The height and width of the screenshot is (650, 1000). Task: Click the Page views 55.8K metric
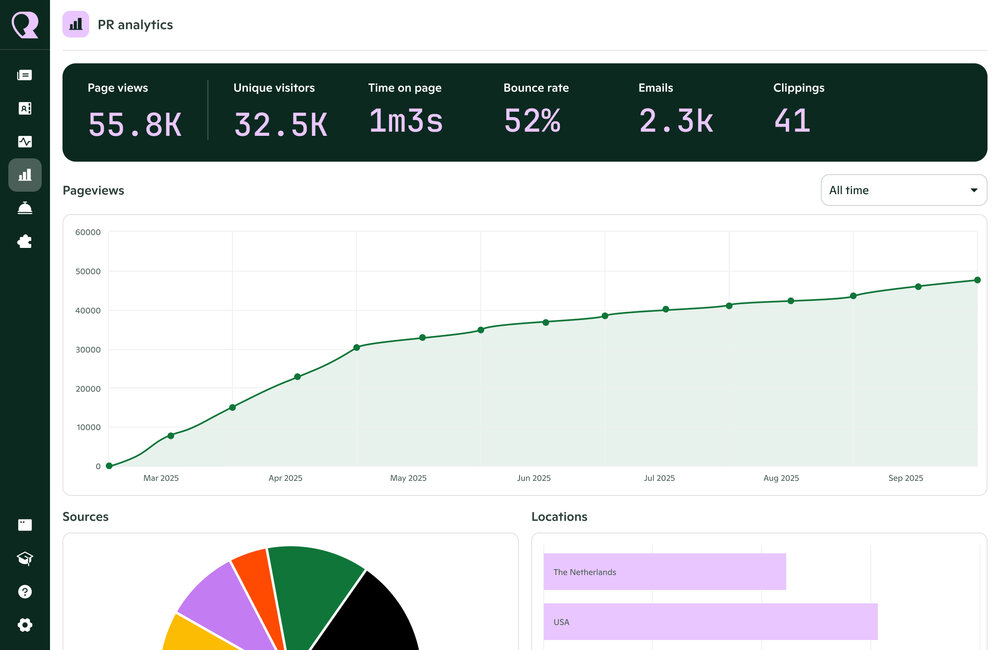pos(134,112)
